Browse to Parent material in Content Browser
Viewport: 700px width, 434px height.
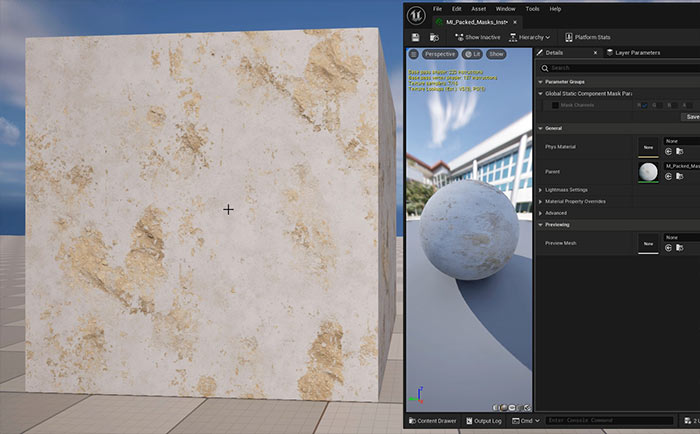pos(680,176)
